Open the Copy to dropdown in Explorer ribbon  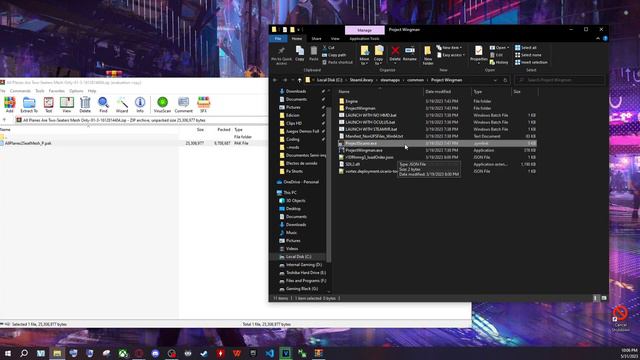tap(379, 55)
